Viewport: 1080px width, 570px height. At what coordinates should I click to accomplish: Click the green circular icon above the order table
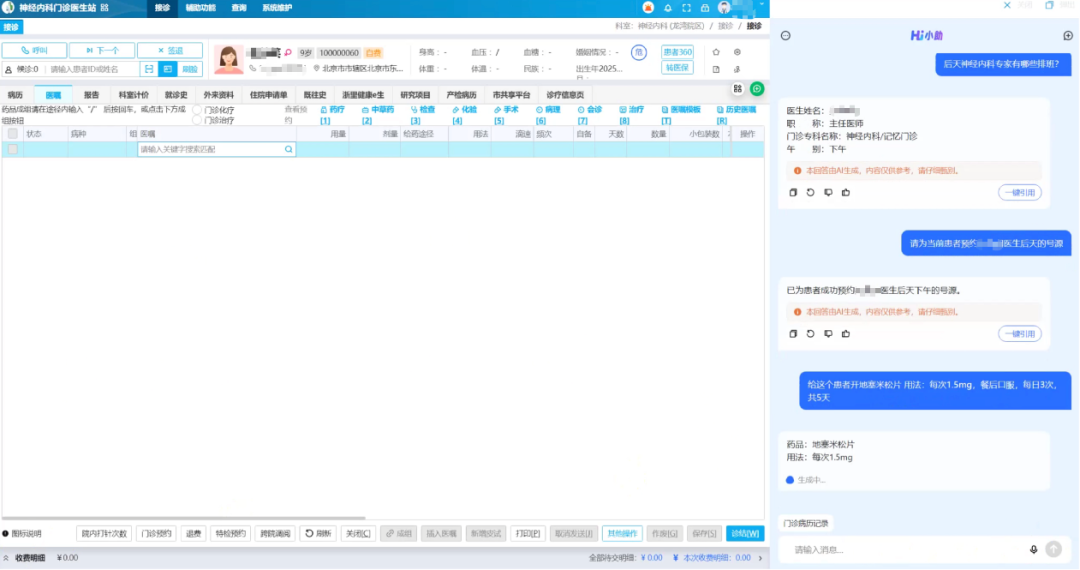[757, 89]
